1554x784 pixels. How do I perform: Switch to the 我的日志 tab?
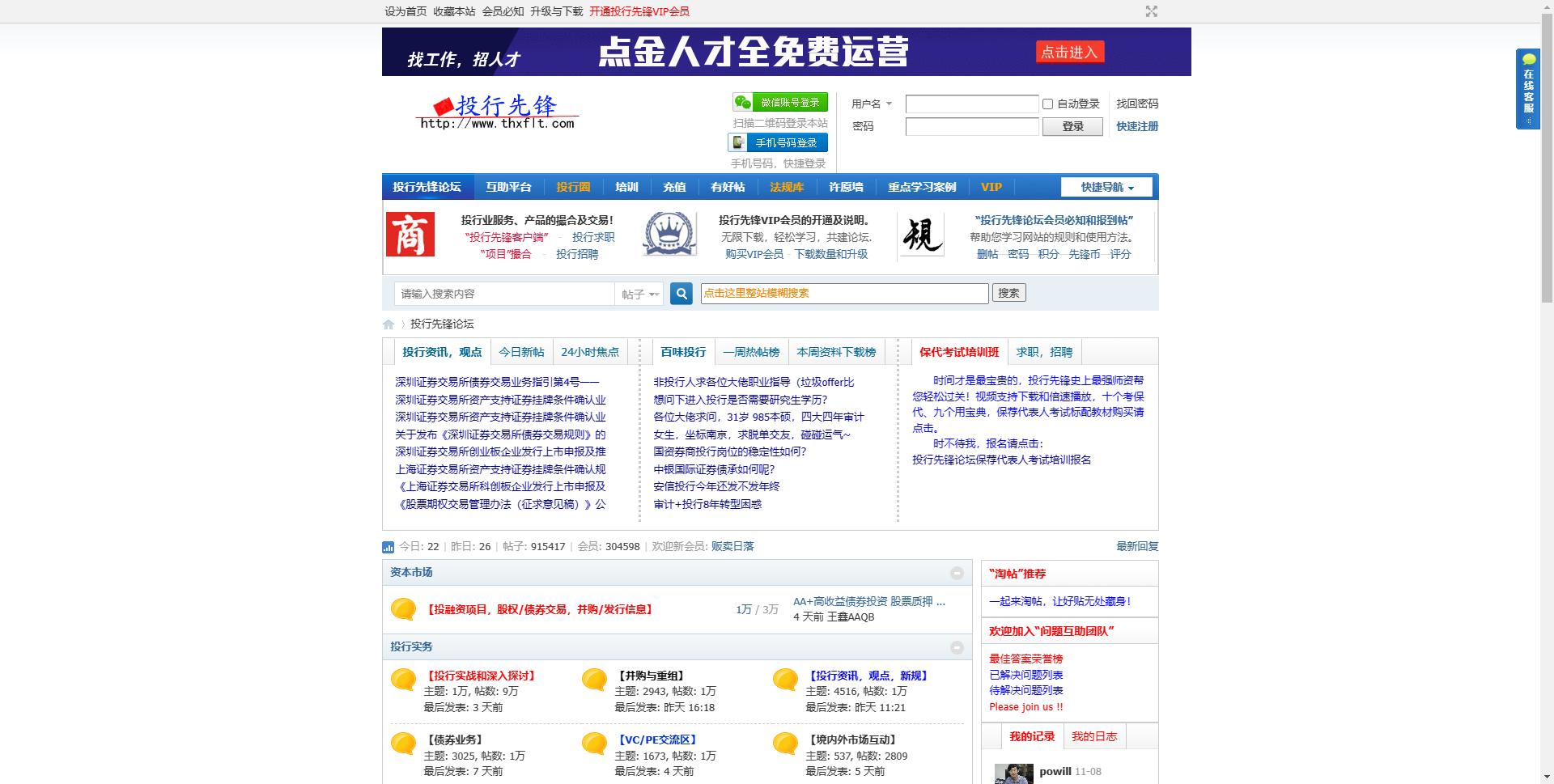coord(1094,736)
